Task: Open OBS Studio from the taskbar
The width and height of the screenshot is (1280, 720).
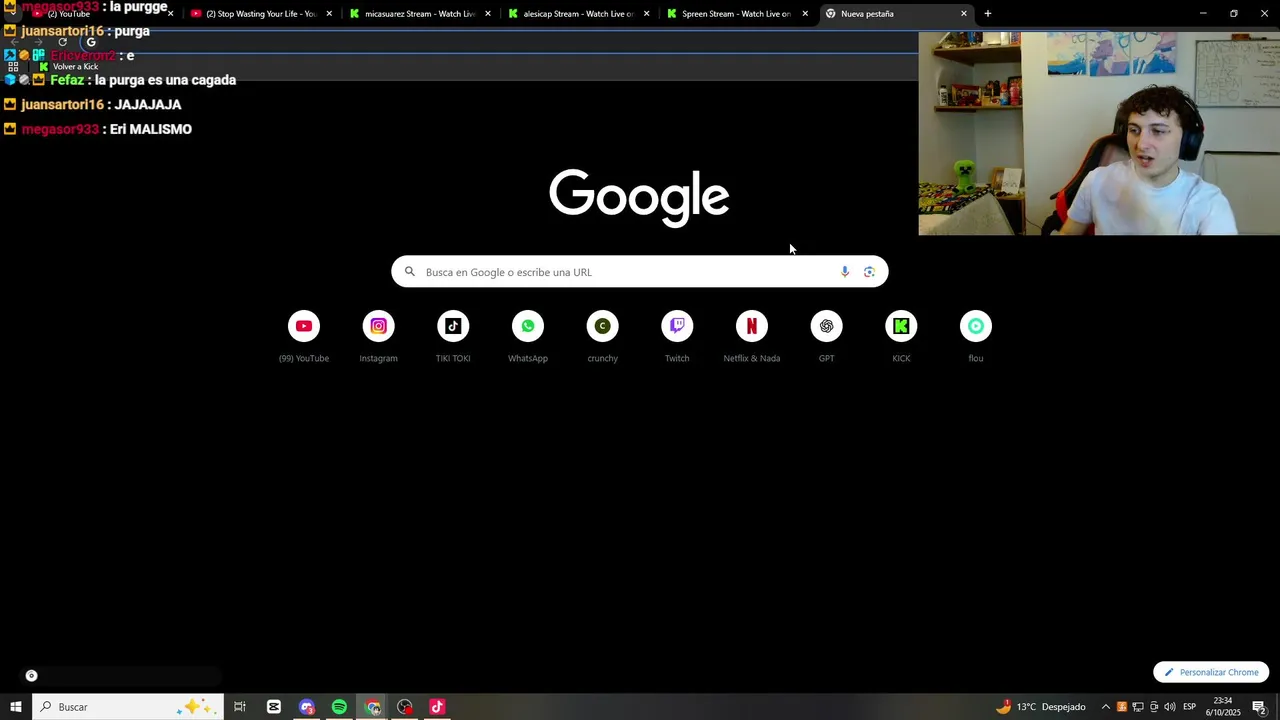Action: click(x=405, y=707)
